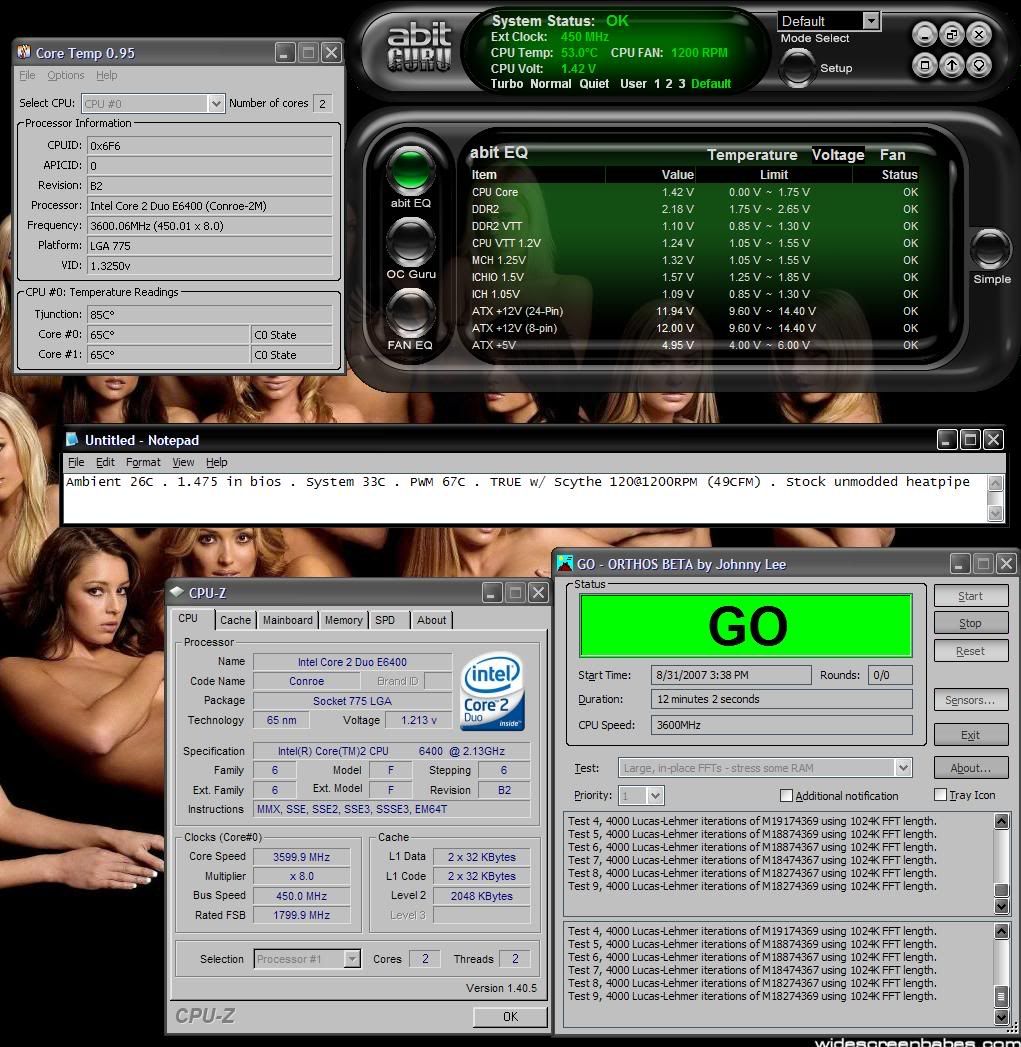The width and height of the screenshot is (1021, 1047).
Task: Expand the Test type dropdown in ORTHOS
Action: click(903, 768)
